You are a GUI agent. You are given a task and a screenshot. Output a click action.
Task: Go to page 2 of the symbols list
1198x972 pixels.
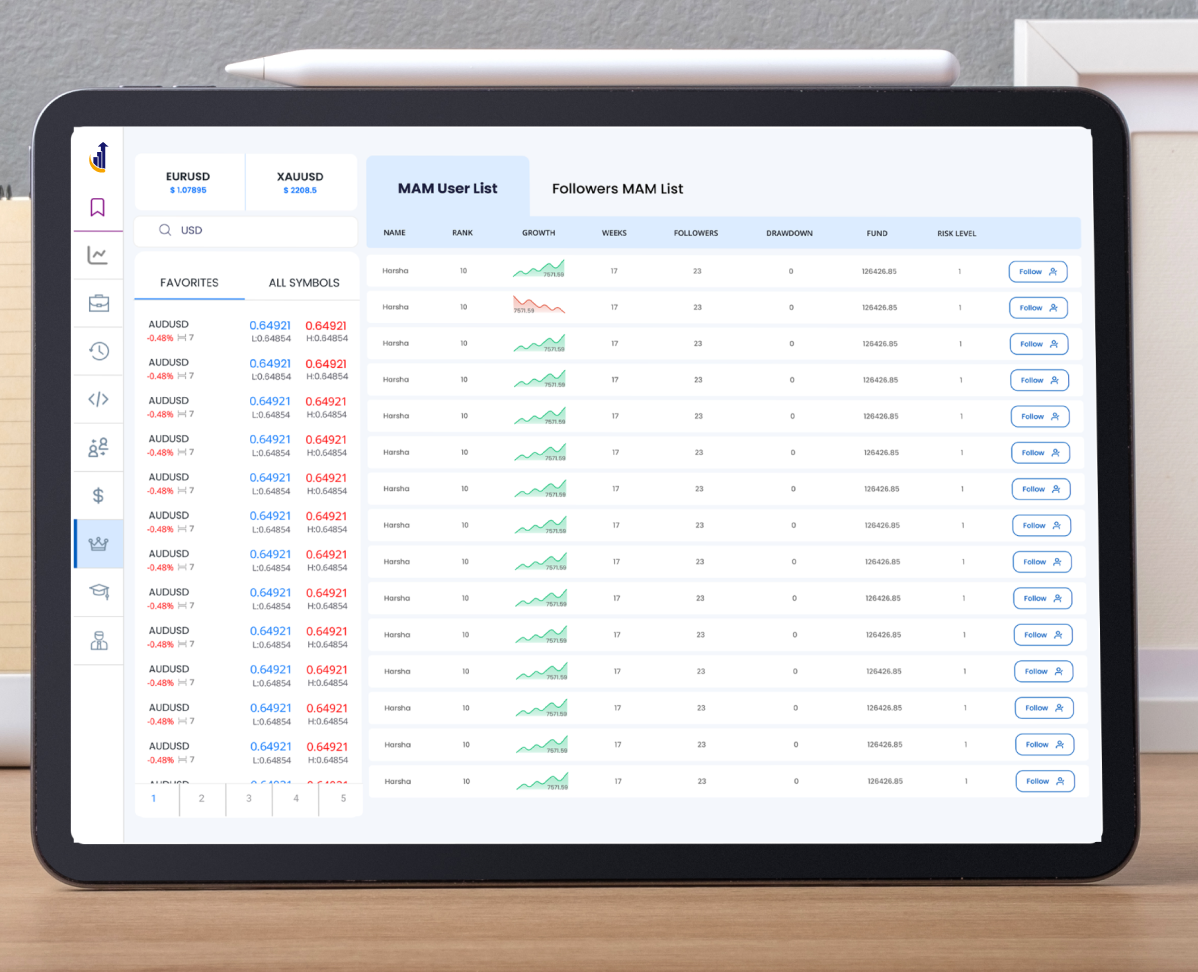point(202,799)
